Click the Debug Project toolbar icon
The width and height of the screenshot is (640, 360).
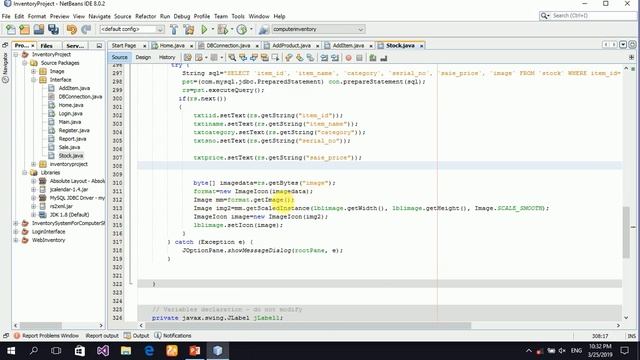tap(223, 29)
